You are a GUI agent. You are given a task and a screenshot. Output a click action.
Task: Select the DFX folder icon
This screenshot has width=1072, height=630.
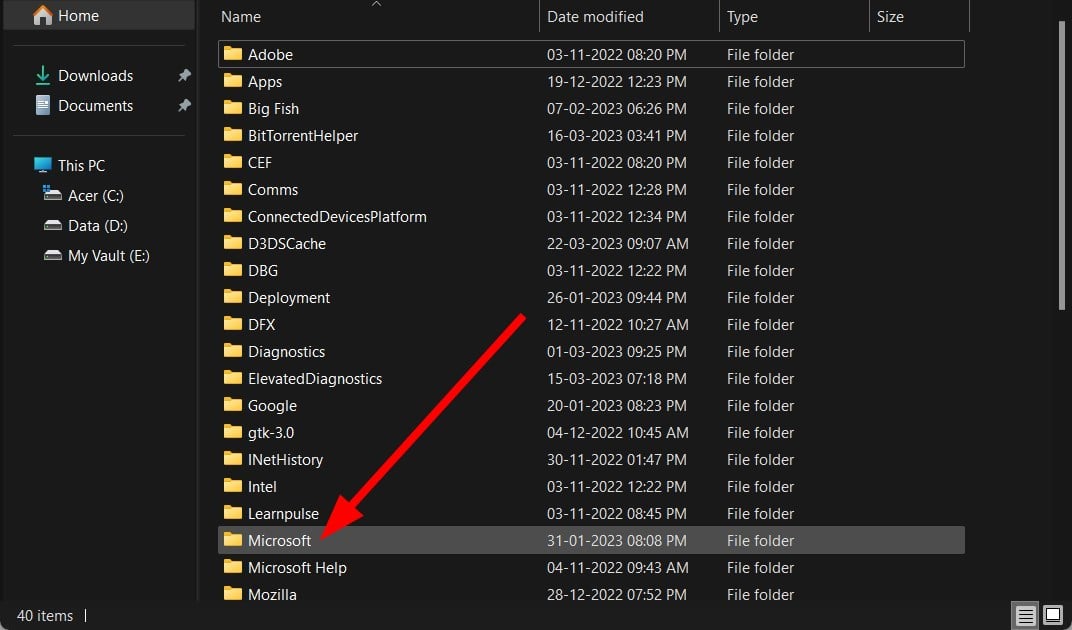click(x=233, y=324)
